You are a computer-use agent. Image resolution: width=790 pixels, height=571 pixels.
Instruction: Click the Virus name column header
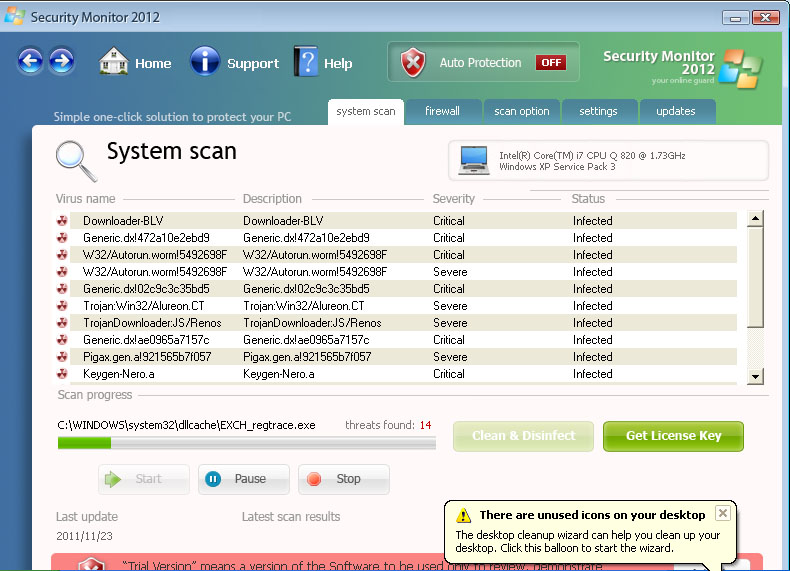[86, 199]
